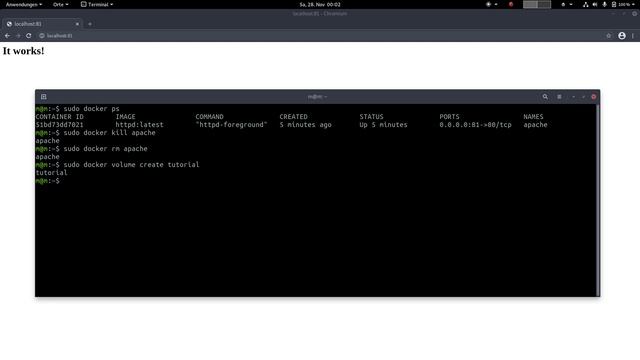Maximize the terminal window
640x360 pixels.
(x=583, y=97)
